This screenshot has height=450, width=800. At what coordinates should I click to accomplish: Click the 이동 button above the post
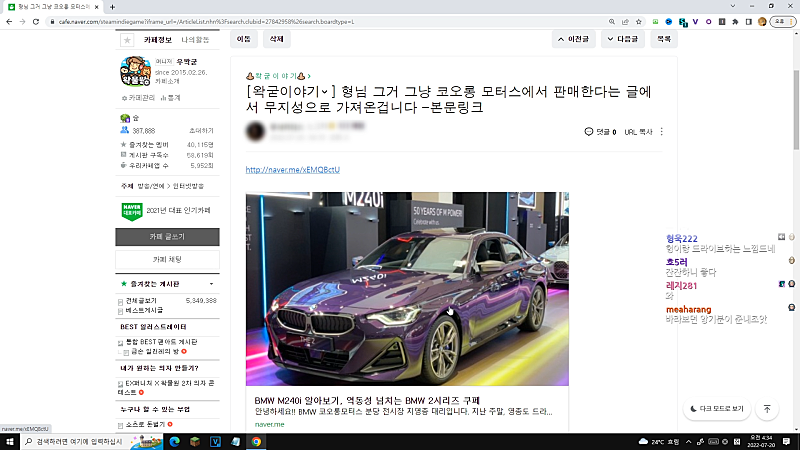click(244, 39)
